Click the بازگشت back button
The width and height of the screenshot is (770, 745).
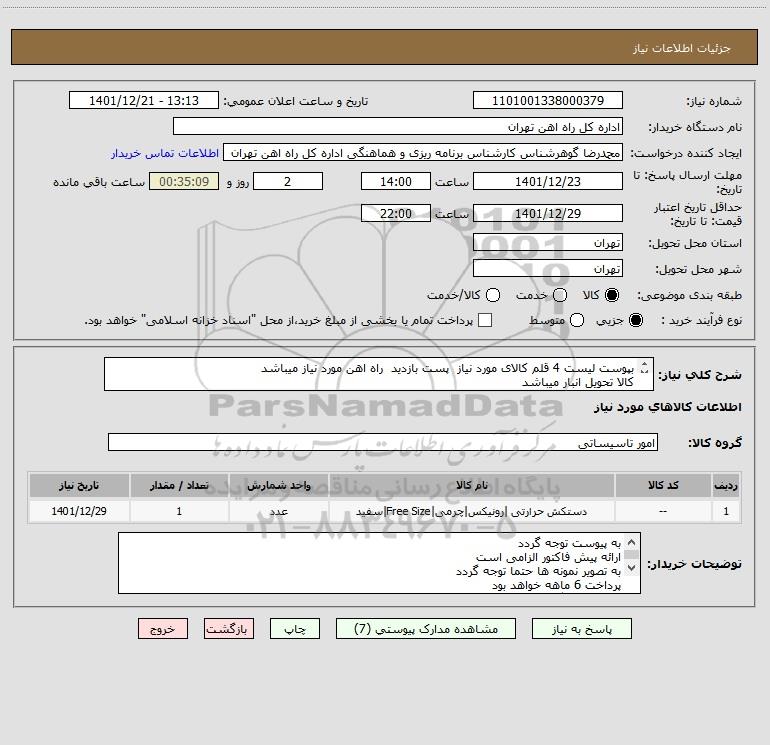[229, 629]
